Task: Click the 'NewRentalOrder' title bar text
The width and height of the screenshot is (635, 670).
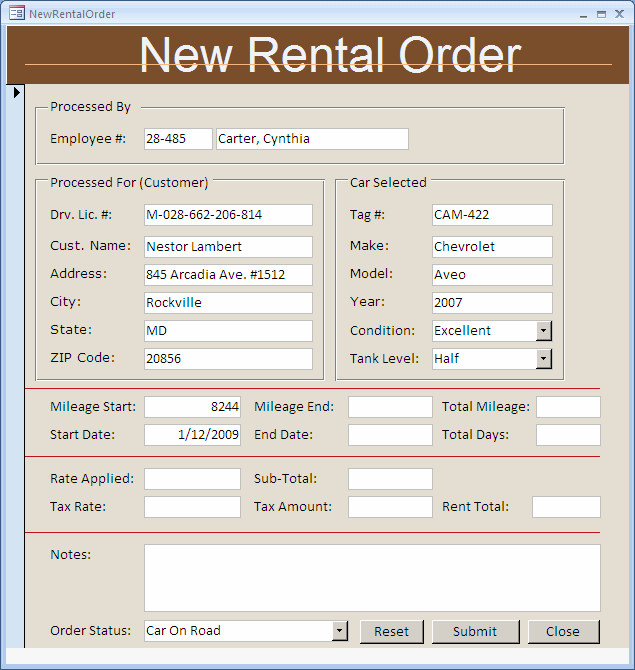Action: [72, 14]
